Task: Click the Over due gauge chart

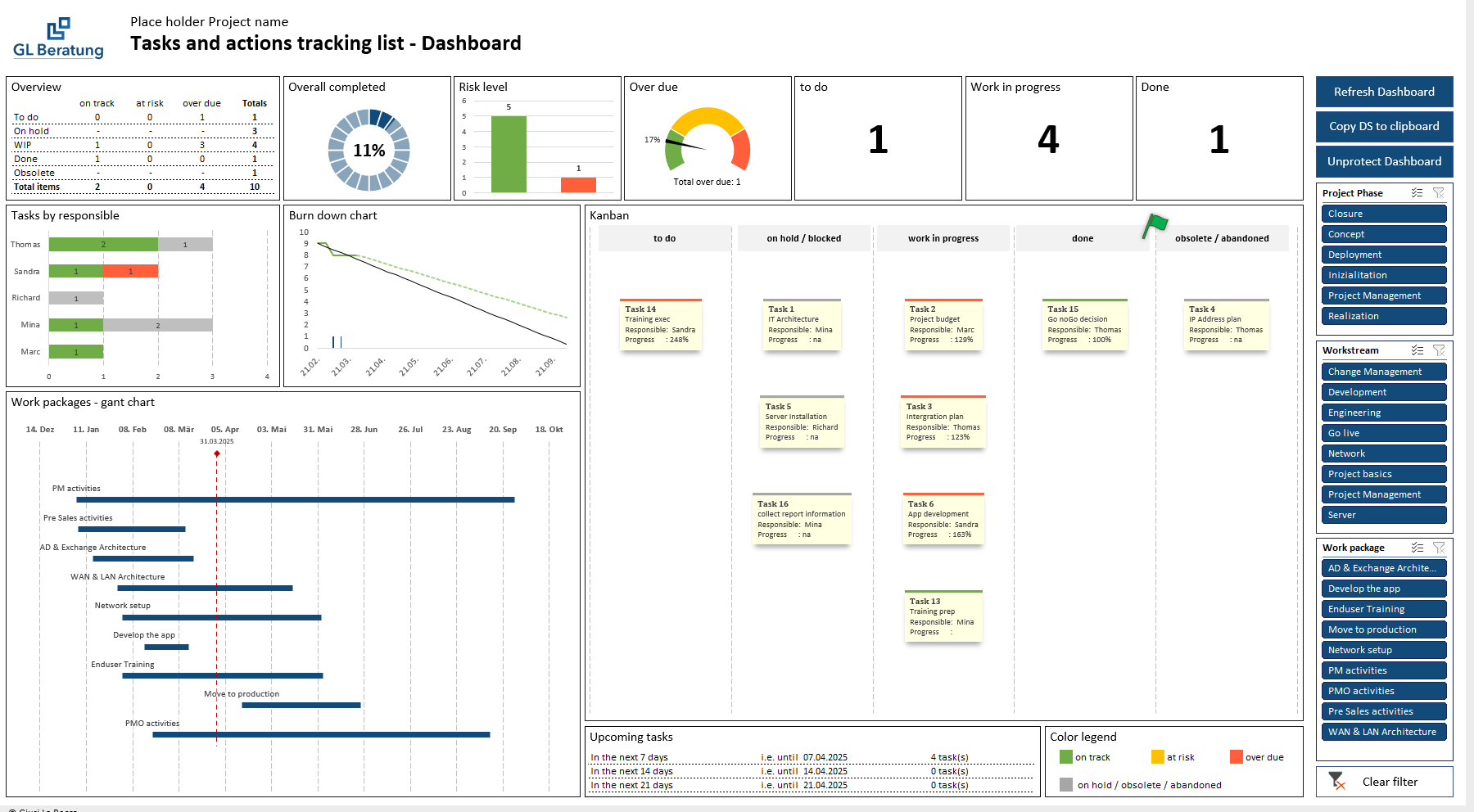Action: click(x=708, y=139)
